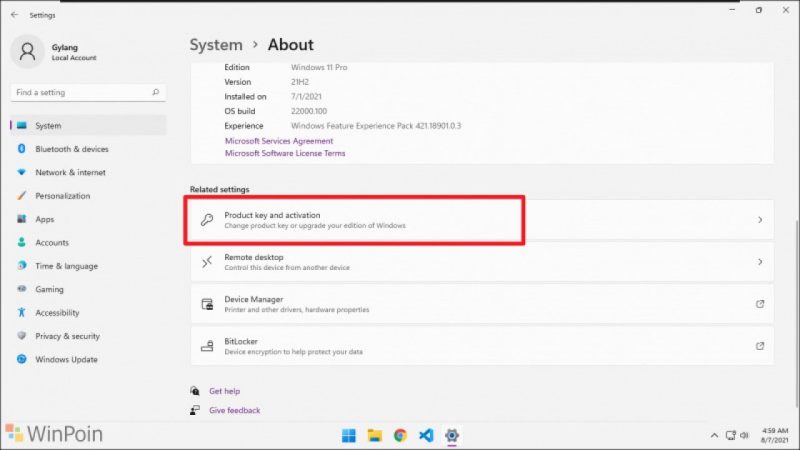The height and width of the screenshot is (450, 800).
Task: Click the OS build value 22000.100
Action: tap(309, 111)
